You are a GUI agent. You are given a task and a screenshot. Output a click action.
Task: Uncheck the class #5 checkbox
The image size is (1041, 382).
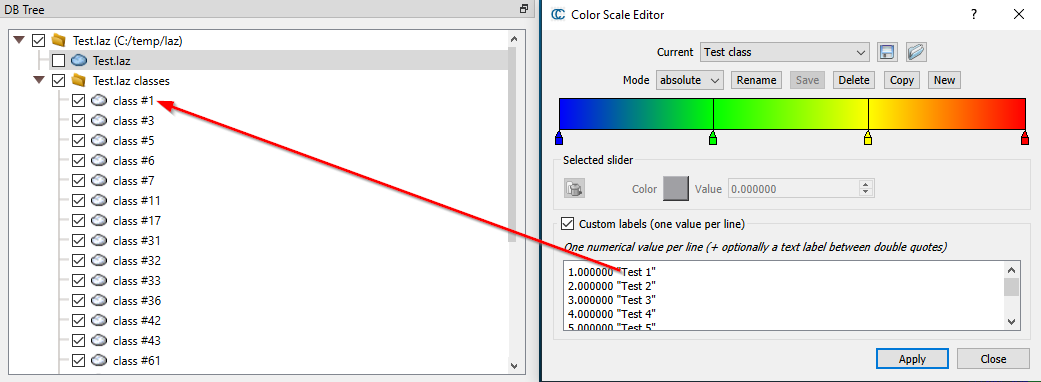[x=78, y=140]
